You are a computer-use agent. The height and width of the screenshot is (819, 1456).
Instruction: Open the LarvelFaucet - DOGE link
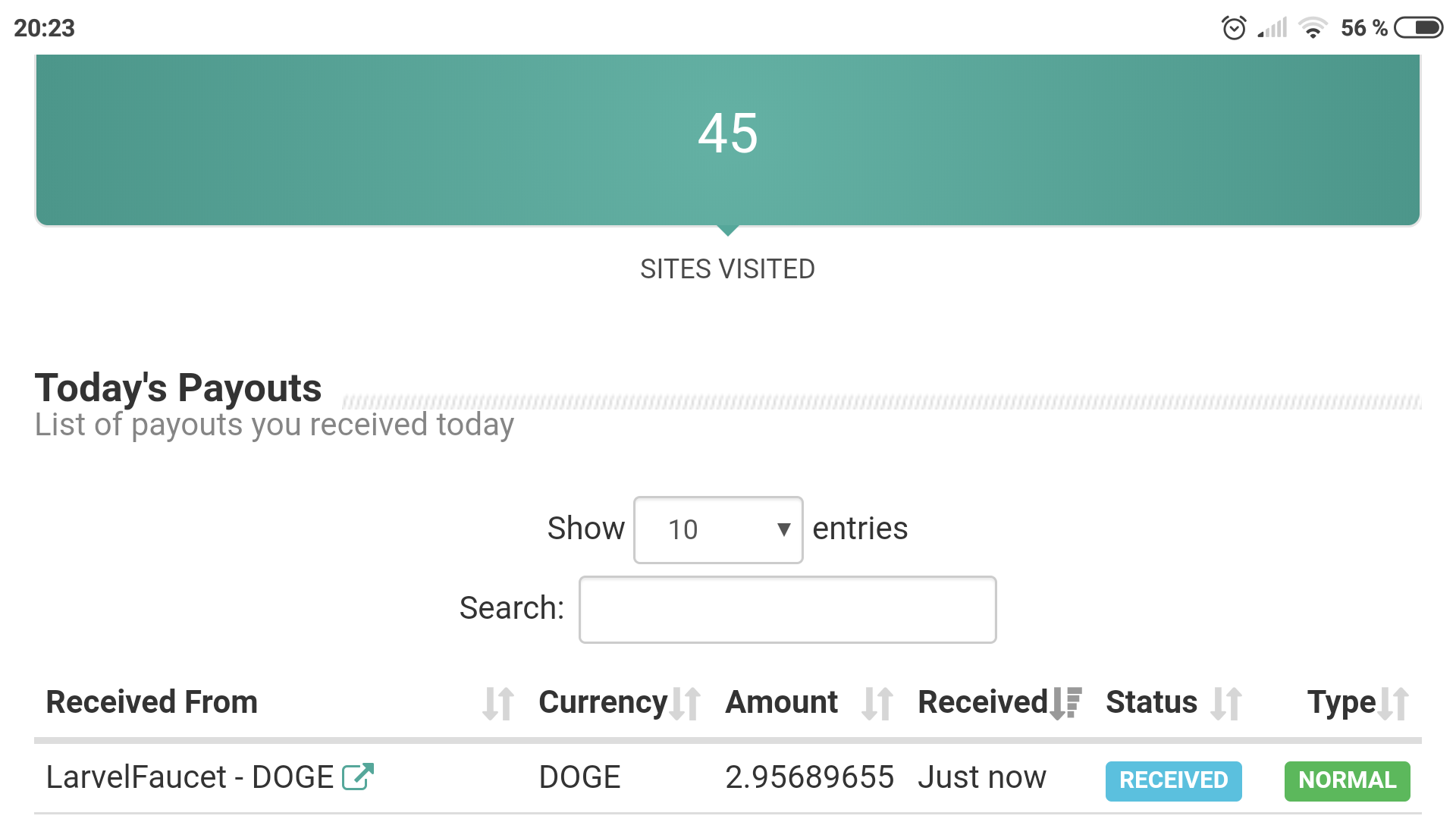click(x=190, y=777)
